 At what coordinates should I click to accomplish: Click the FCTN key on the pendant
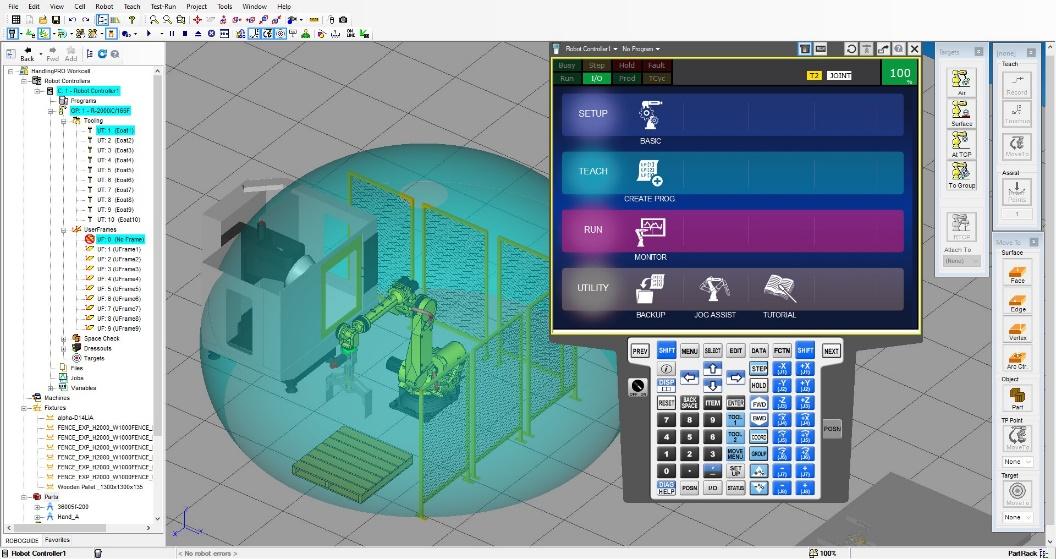click(782, 351)
